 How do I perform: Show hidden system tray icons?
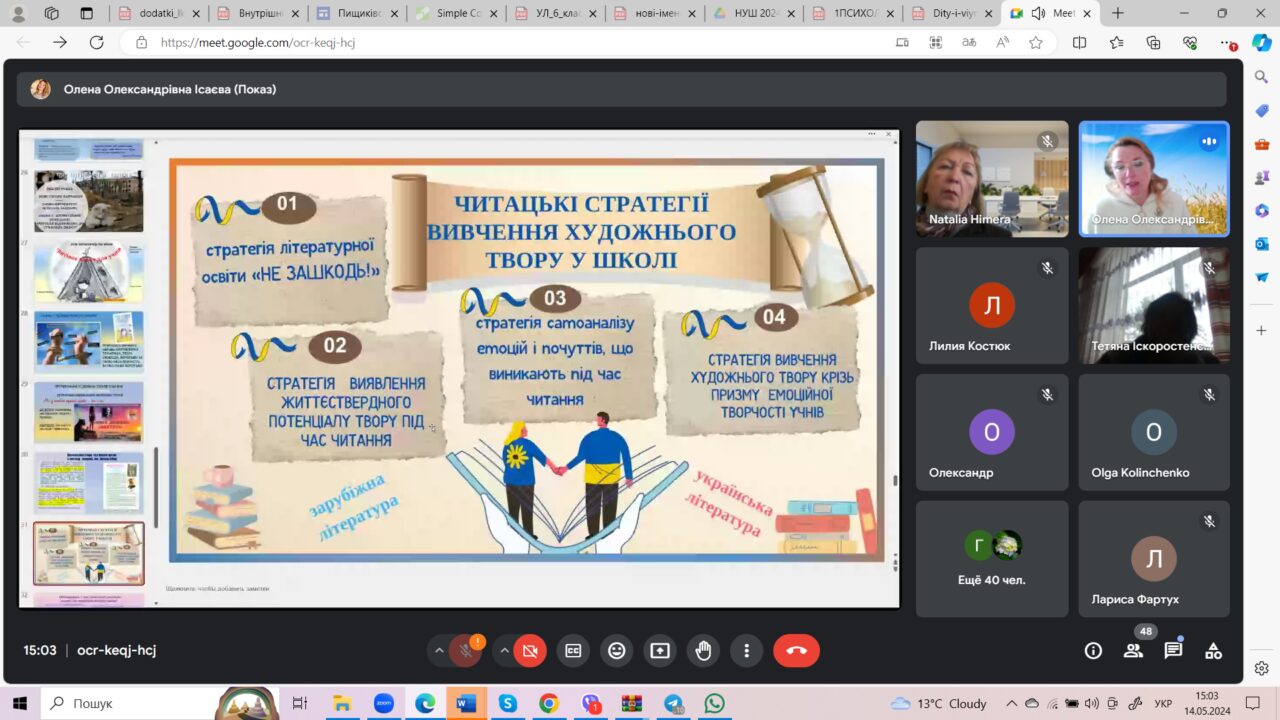tap(1012, 703)
